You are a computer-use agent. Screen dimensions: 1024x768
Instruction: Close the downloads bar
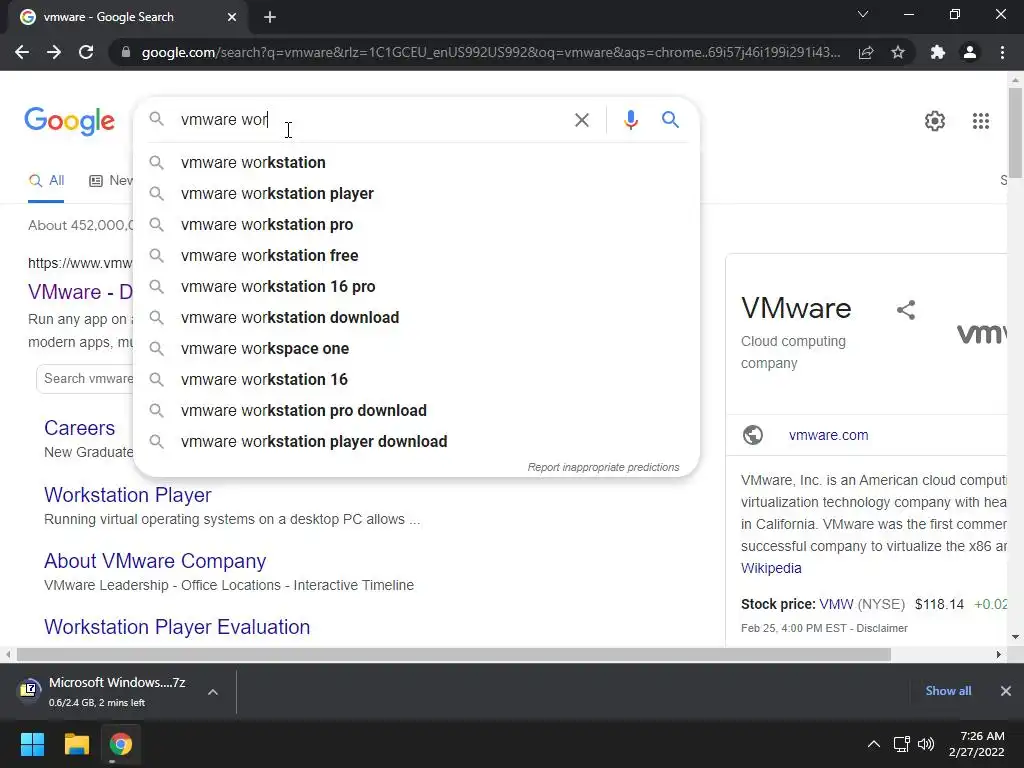(1006, 691)
